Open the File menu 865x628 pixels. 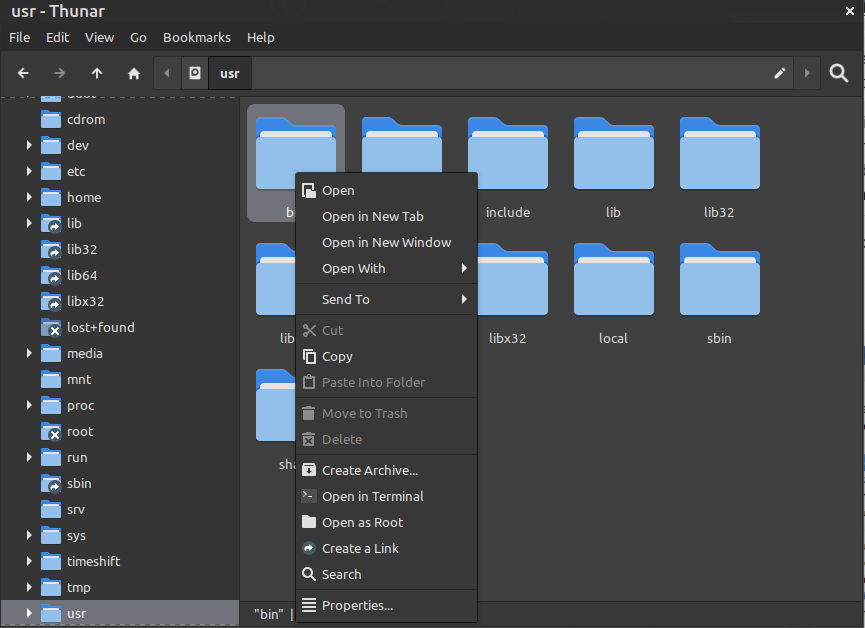(x=19, y=38)
